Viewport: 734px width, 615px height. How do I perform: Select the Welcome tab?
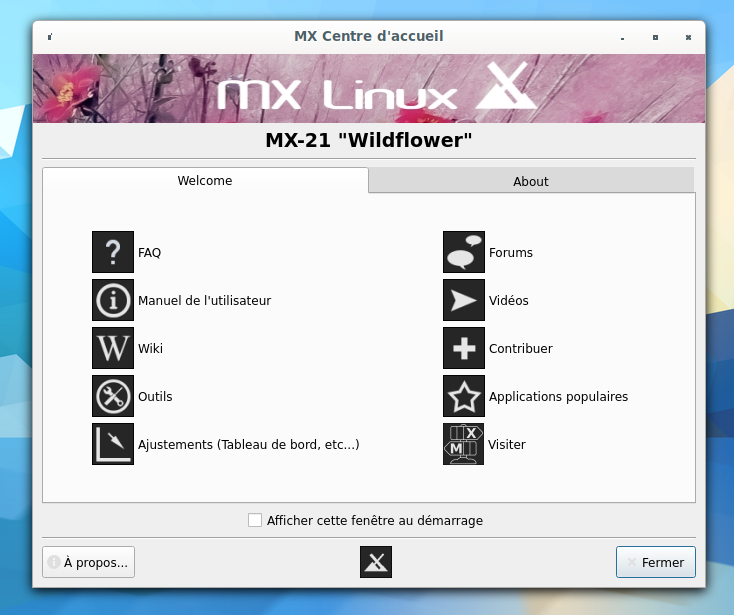(205, 181)
